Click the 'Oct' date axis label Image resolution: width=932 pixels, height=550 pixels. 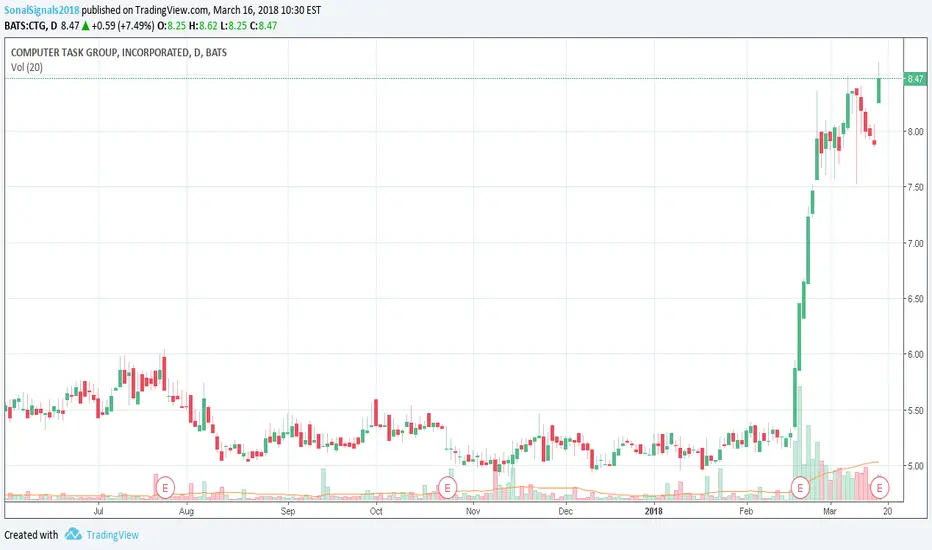[376, 511]
